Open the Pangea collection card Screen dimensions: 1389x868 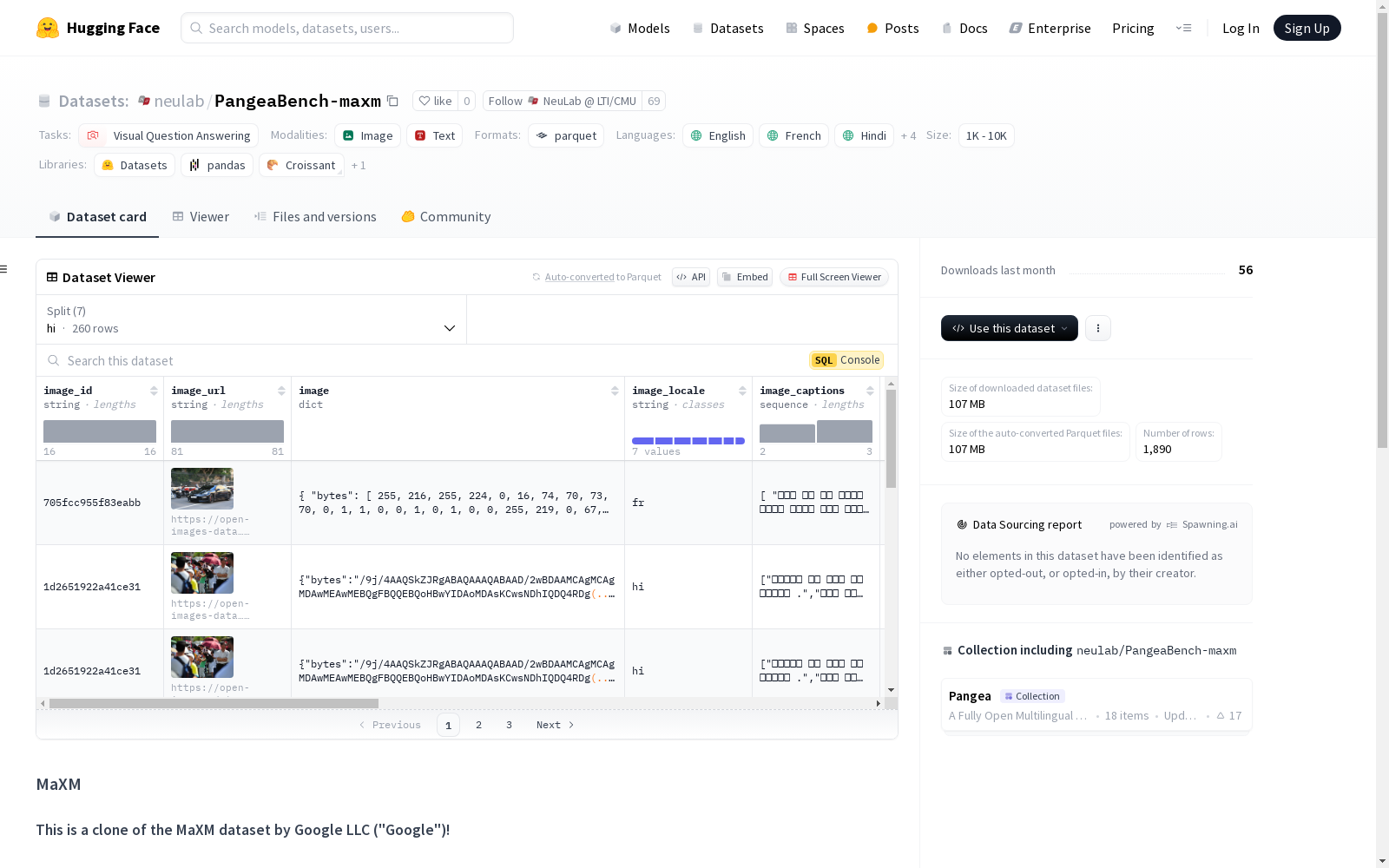pos(1096,706)
